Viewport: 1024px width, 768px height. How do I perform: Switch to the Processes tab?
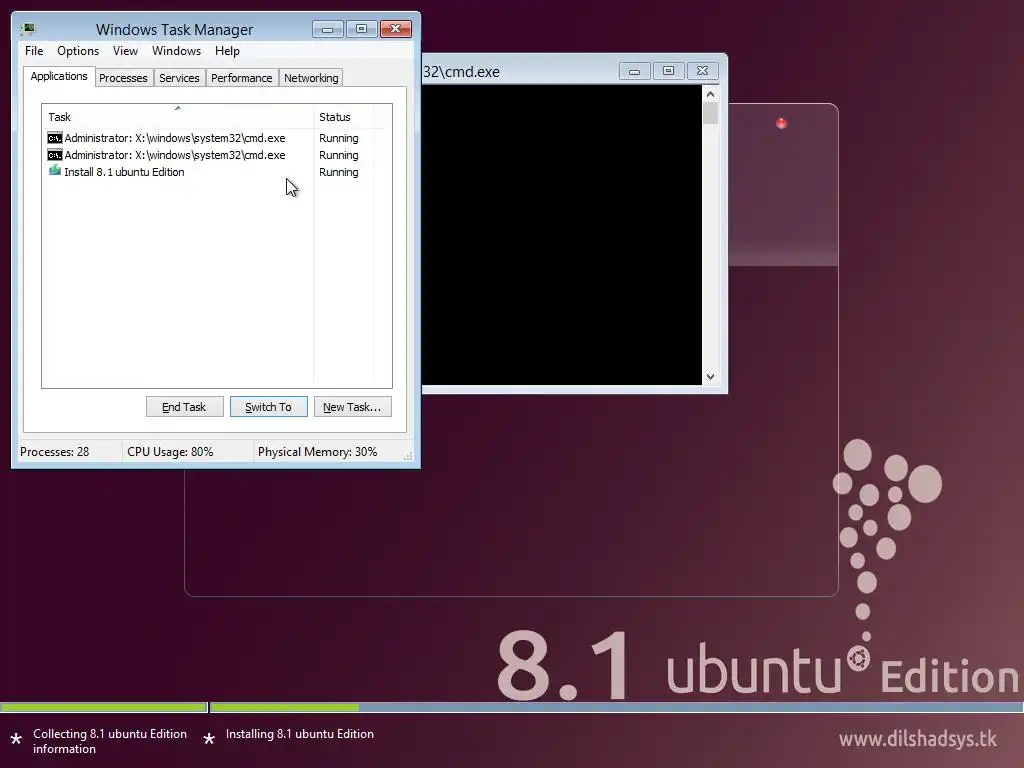pyautogui.click(x=123, y=78)
